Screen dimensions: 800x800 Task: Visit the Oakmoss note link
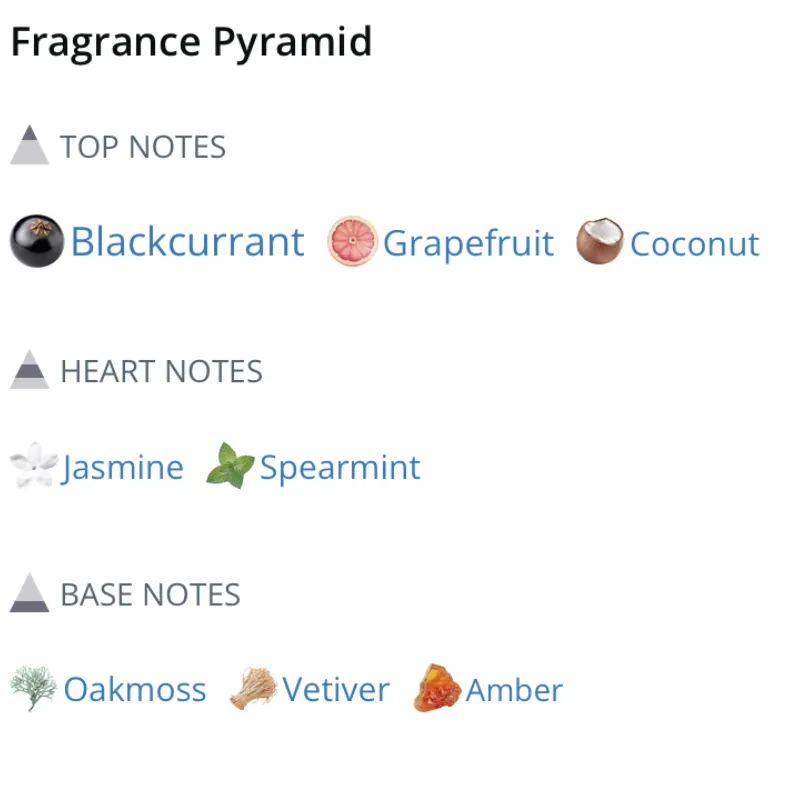click(x=135, y=690)
